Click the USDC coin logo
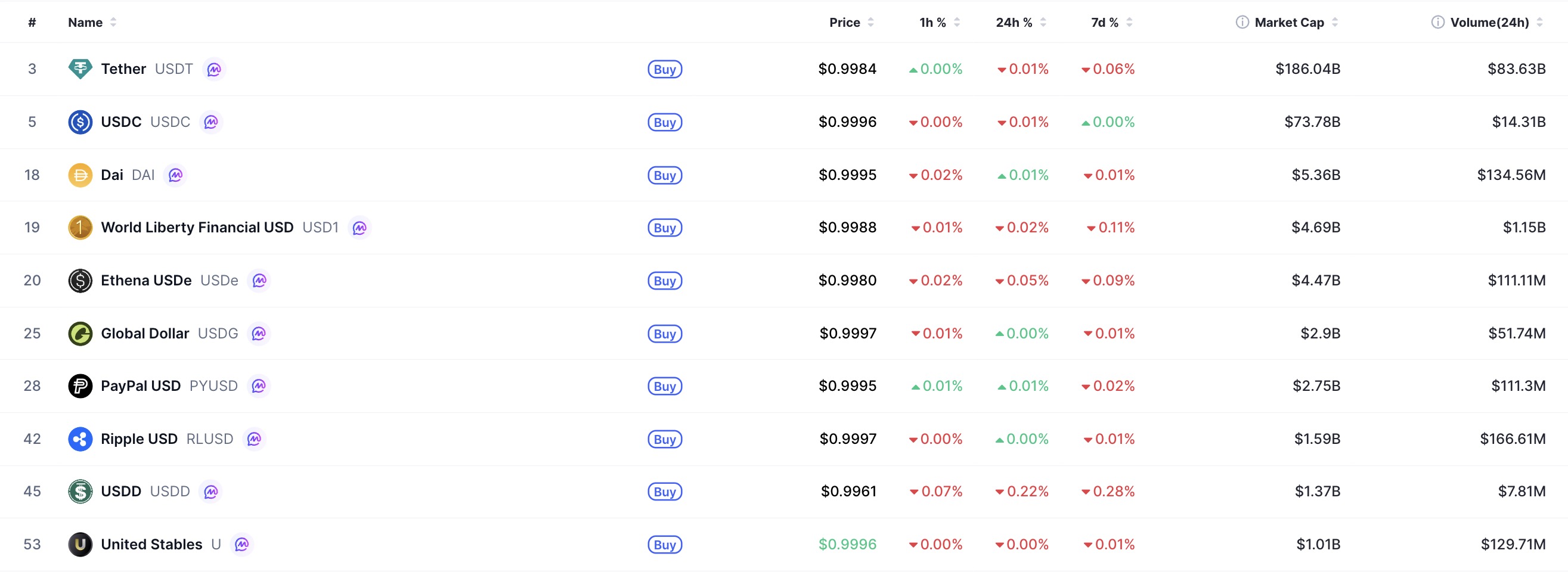Screen dimensions: 1568x572 80,122
